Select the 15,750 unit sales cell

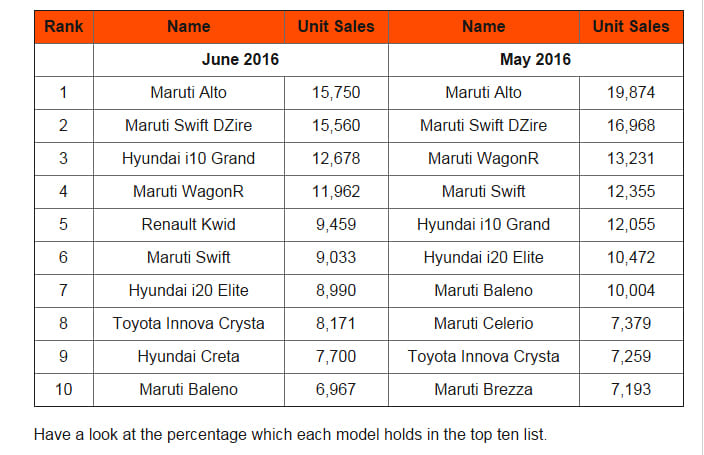(336, 93)
